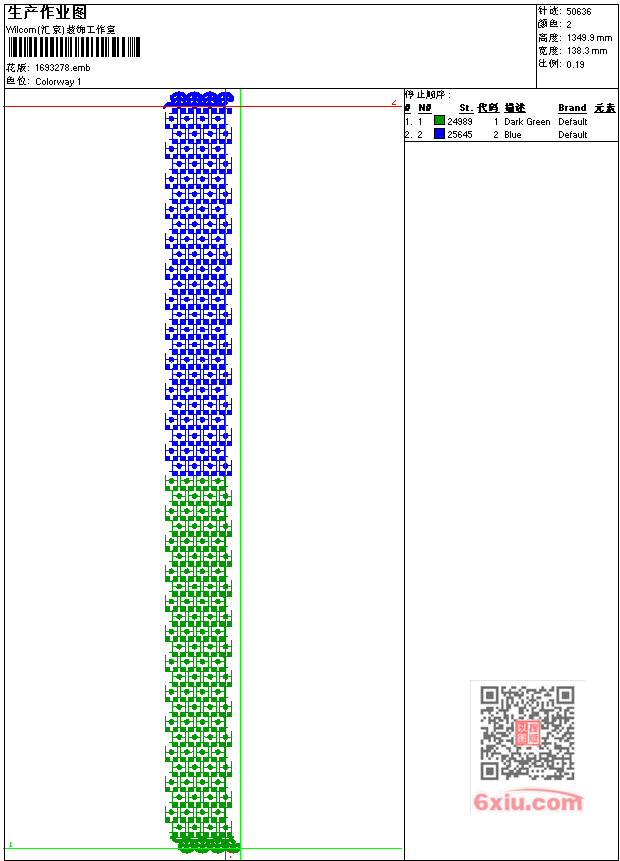The image size is (620, 861).
Task: Click the Dark Green color swatch
Action: pyautogui.click(x=439, y=120)
